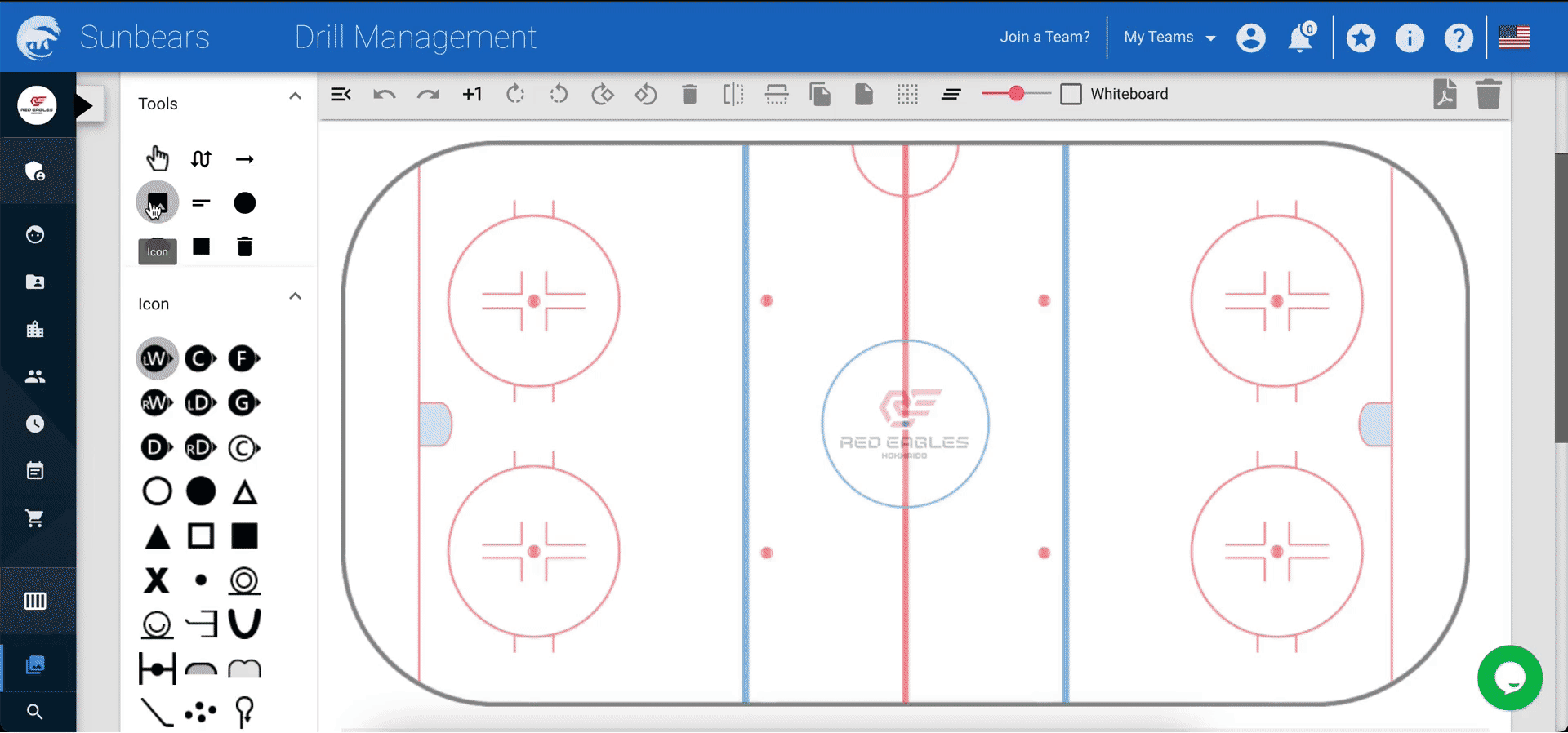Choose the hollow square icon
Image resolution: width=1568 pixels, height=733 pixels.
pos(201,536)
